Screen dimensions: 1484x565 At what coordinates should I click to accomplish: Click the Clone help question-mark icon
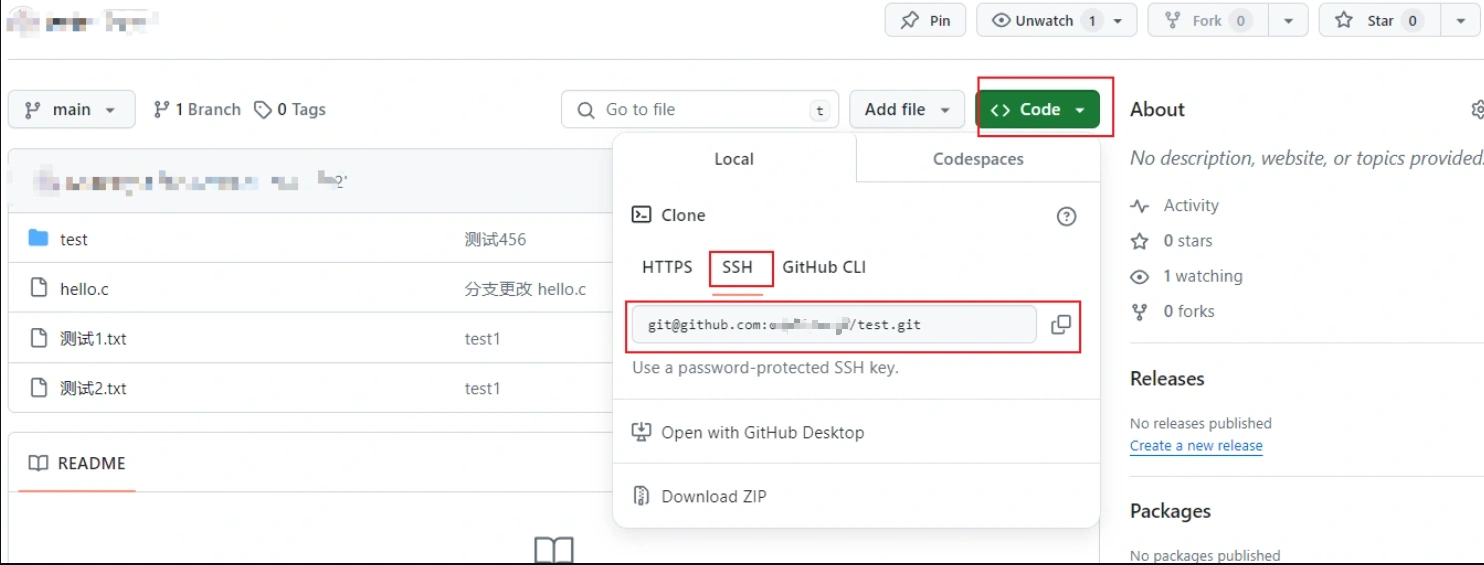(1067, 216)
